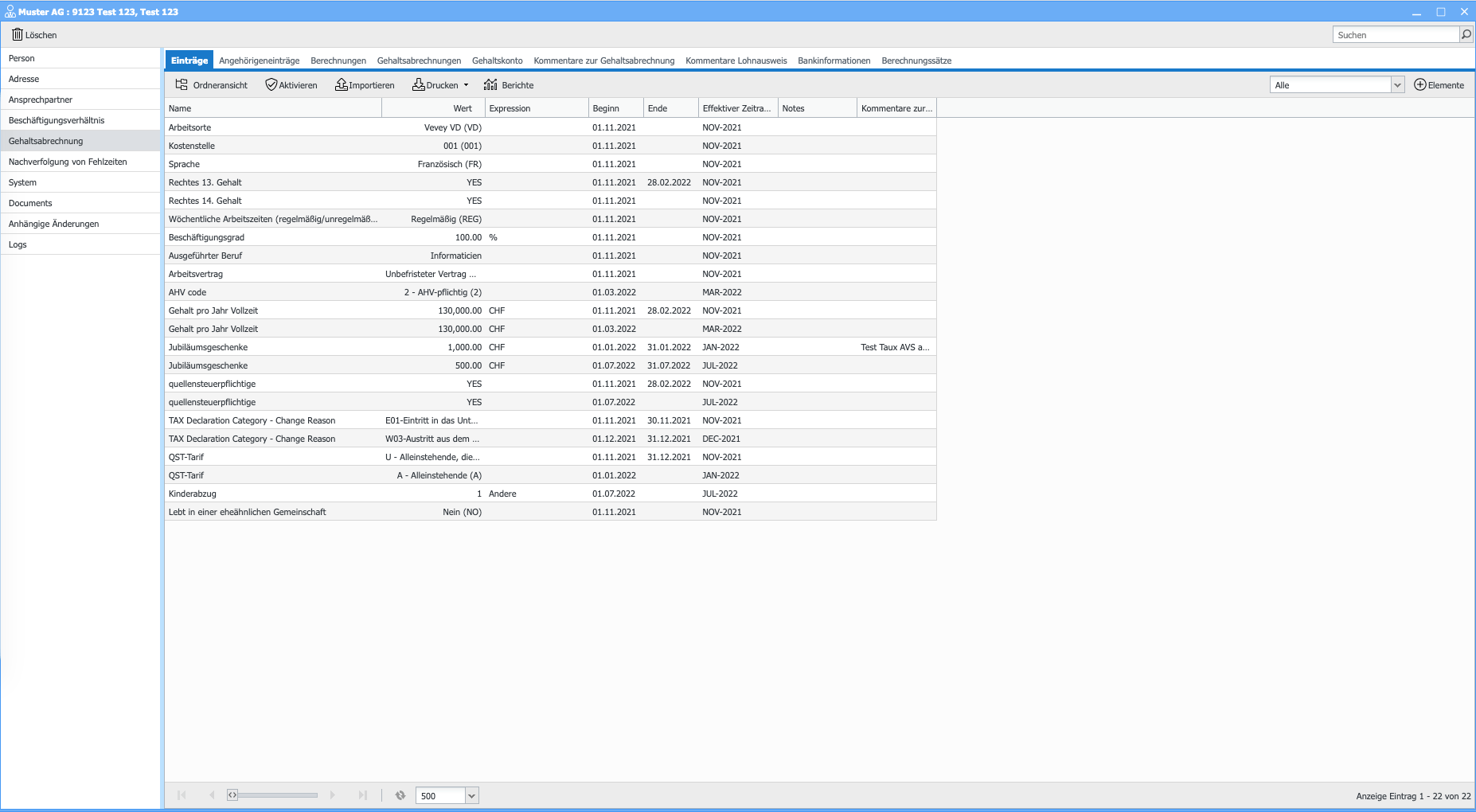This screenshot has width=1476, height=812.
Task: Click the refresh icon in pager
Action: point(400,795)
